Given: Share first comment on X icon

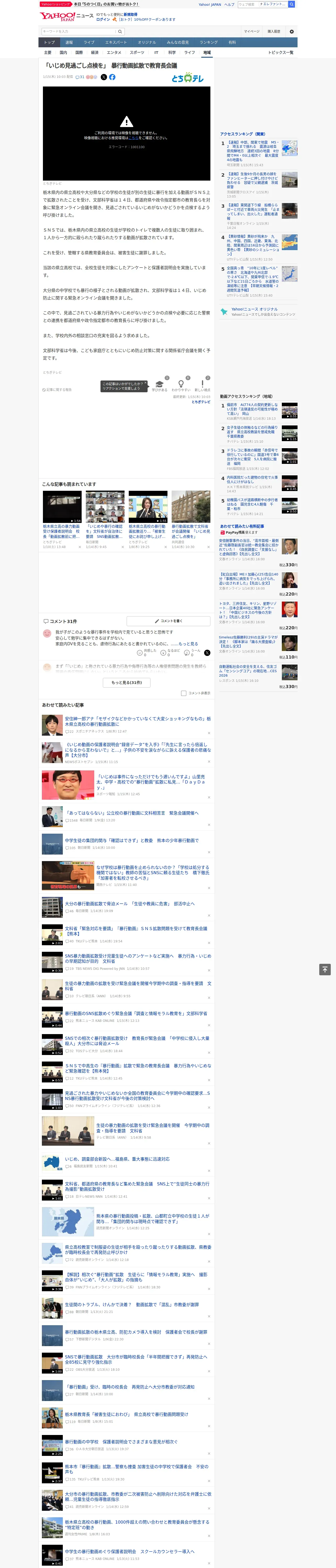Looking at the screenshot, I should coord(207,653).
